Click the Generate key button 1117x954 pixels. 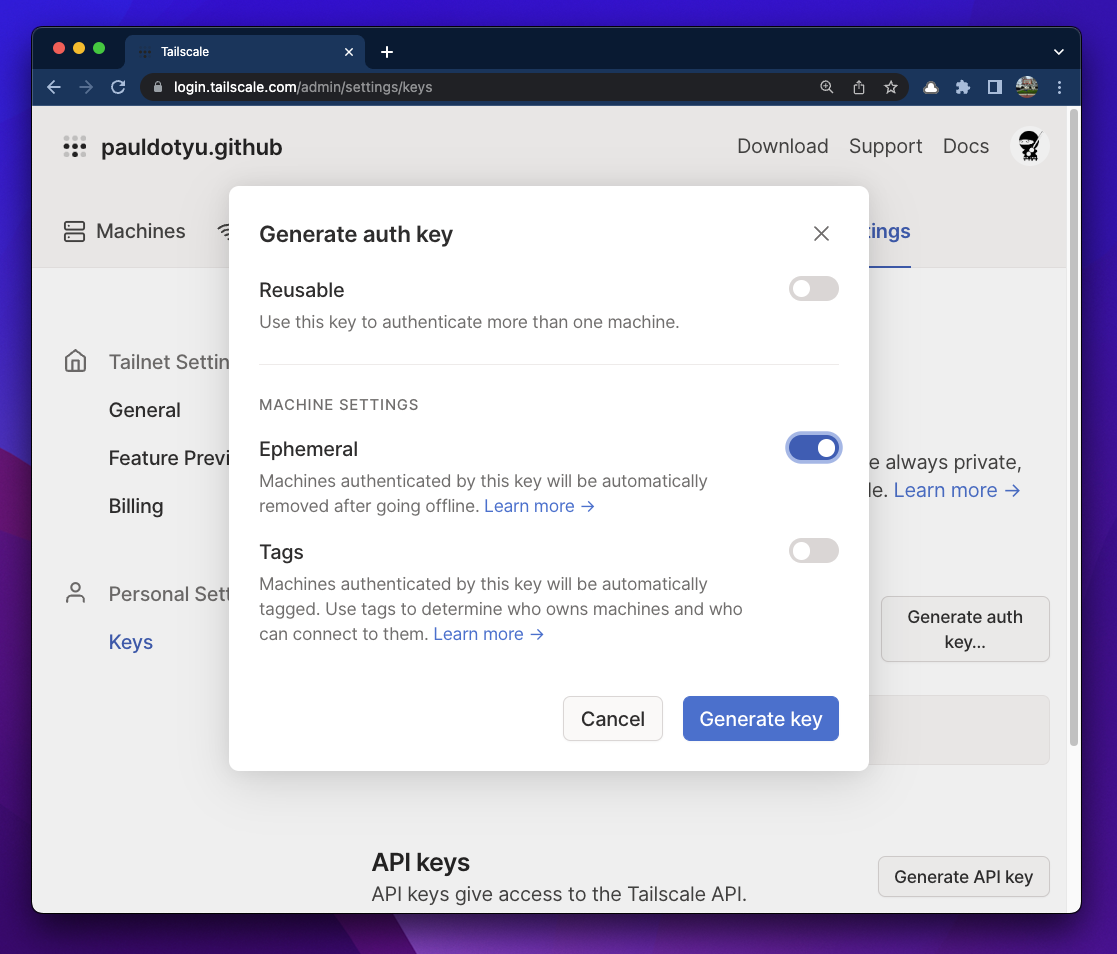click(760, 719)
